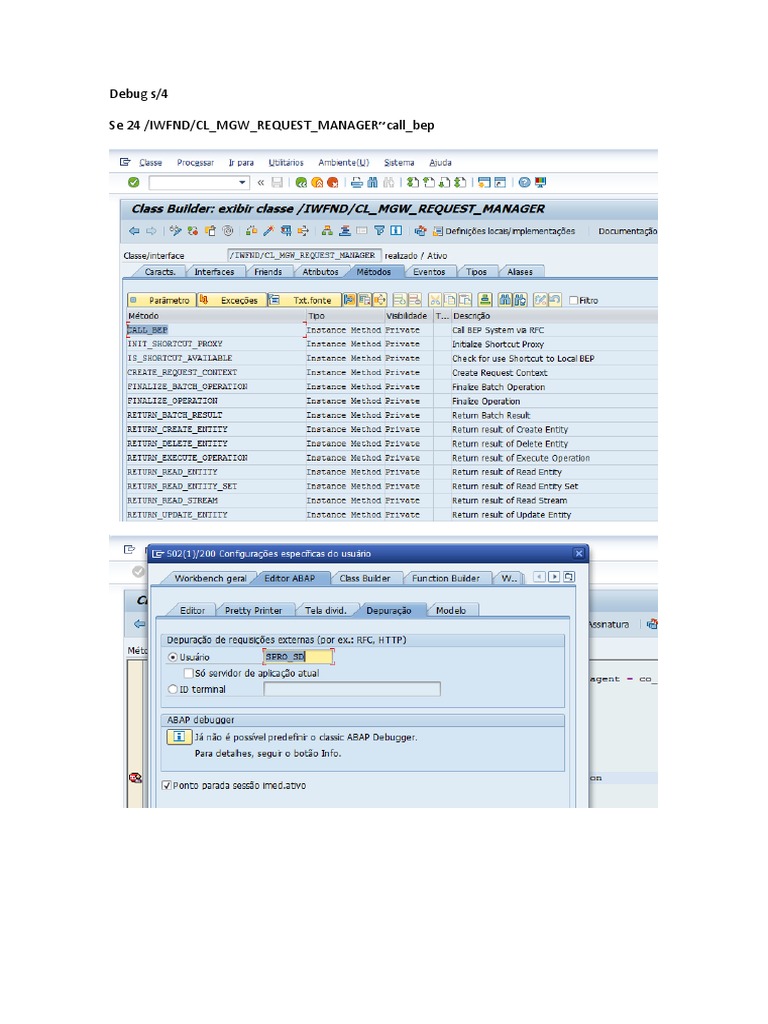Click the Txt.fonte button
Image resolution: width=768 pixels, height=1024 pixels.
click(304, 300)
